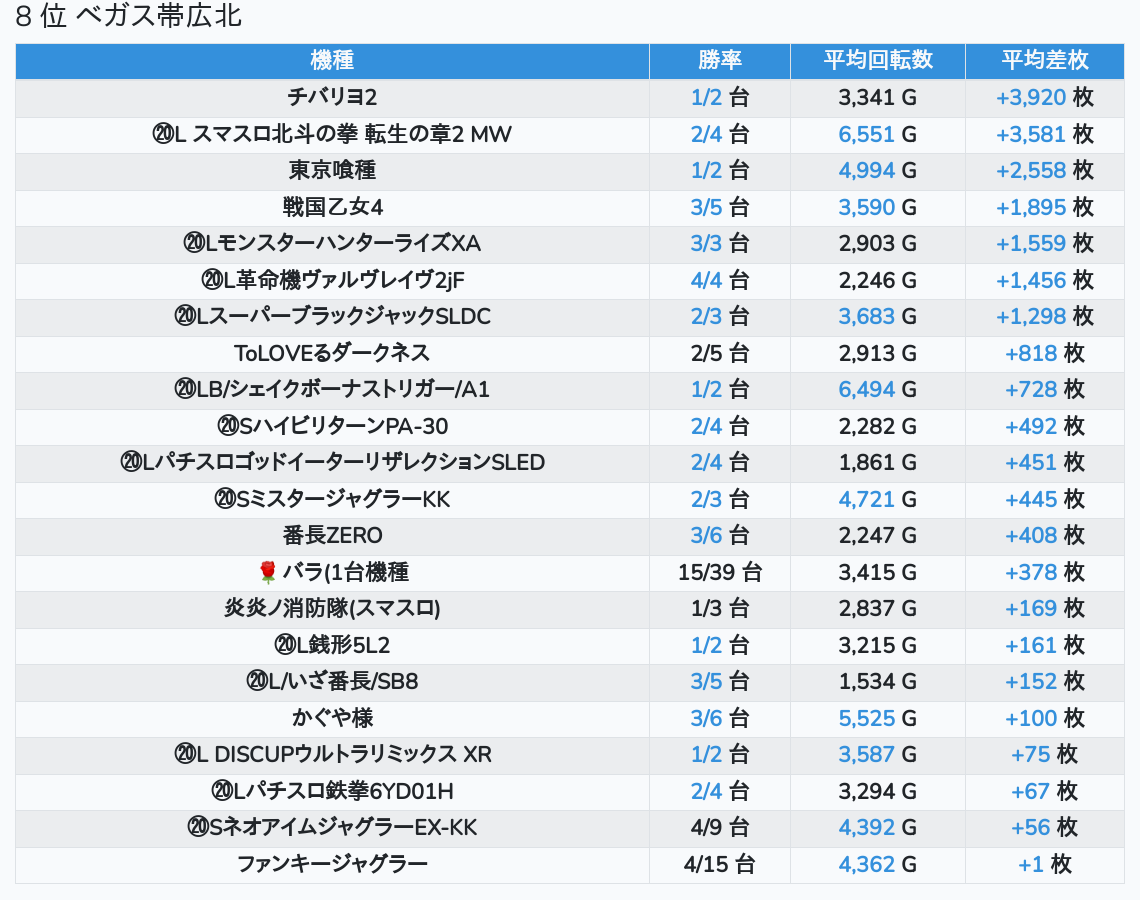
Task: Click the rose icon beside バラ(1台機種
Action: 267,572
